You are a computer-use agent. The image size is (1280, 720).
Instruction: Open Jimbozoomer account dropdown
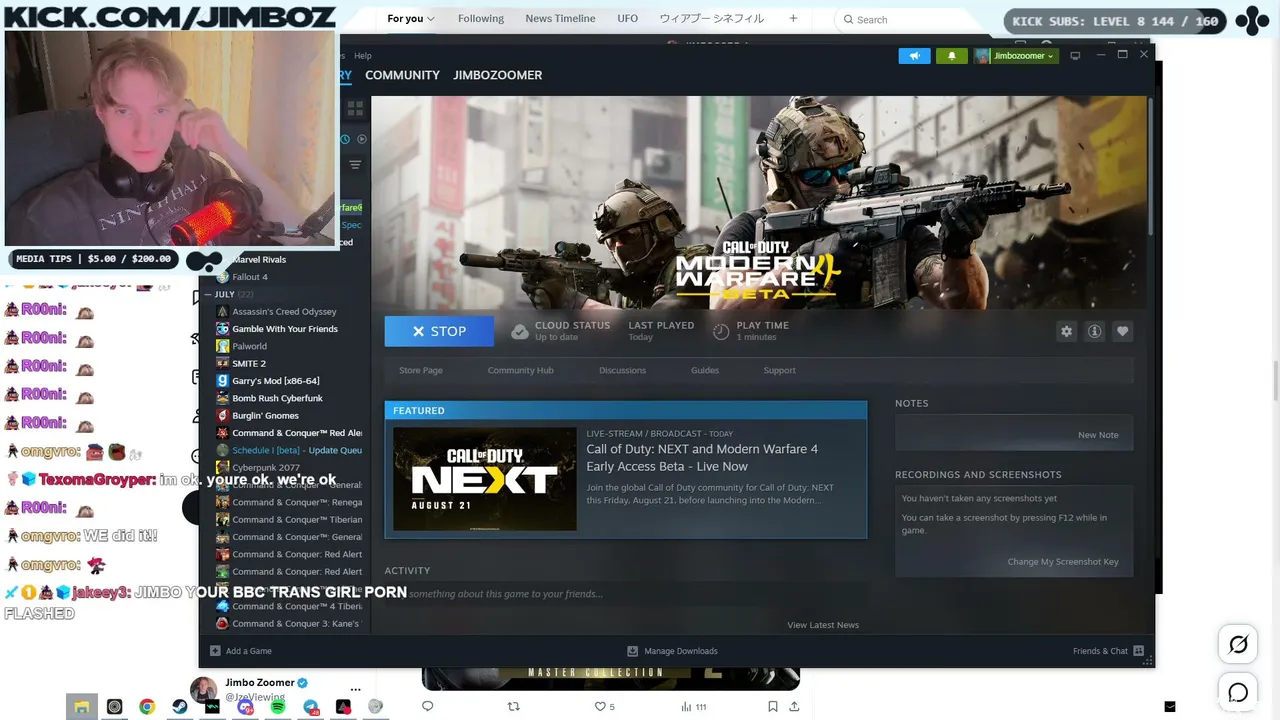coord(1015,56)
